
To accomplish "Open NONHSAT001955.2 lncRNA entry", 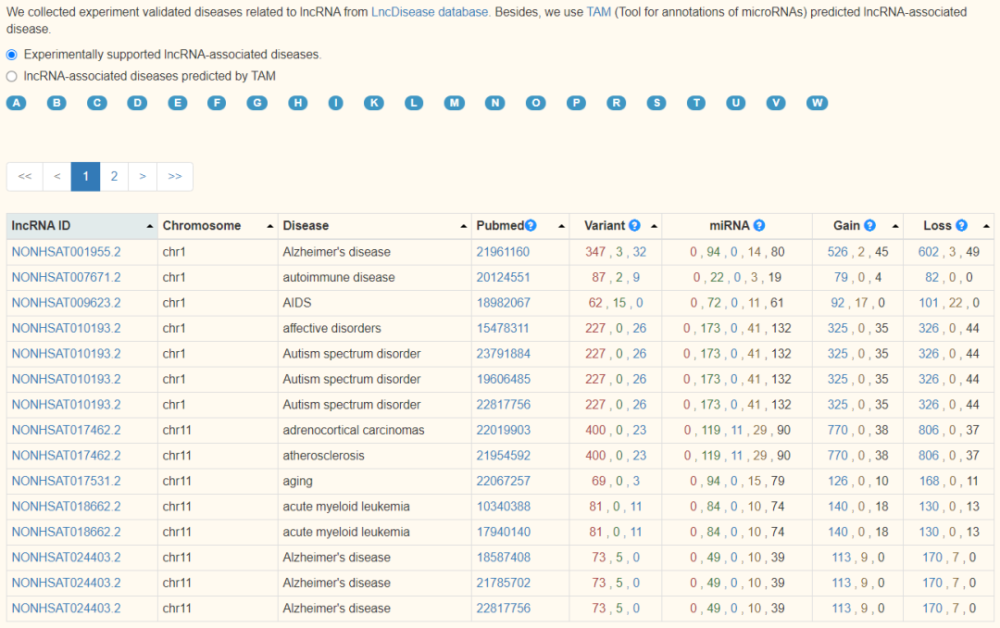I will tap(66, 252).
